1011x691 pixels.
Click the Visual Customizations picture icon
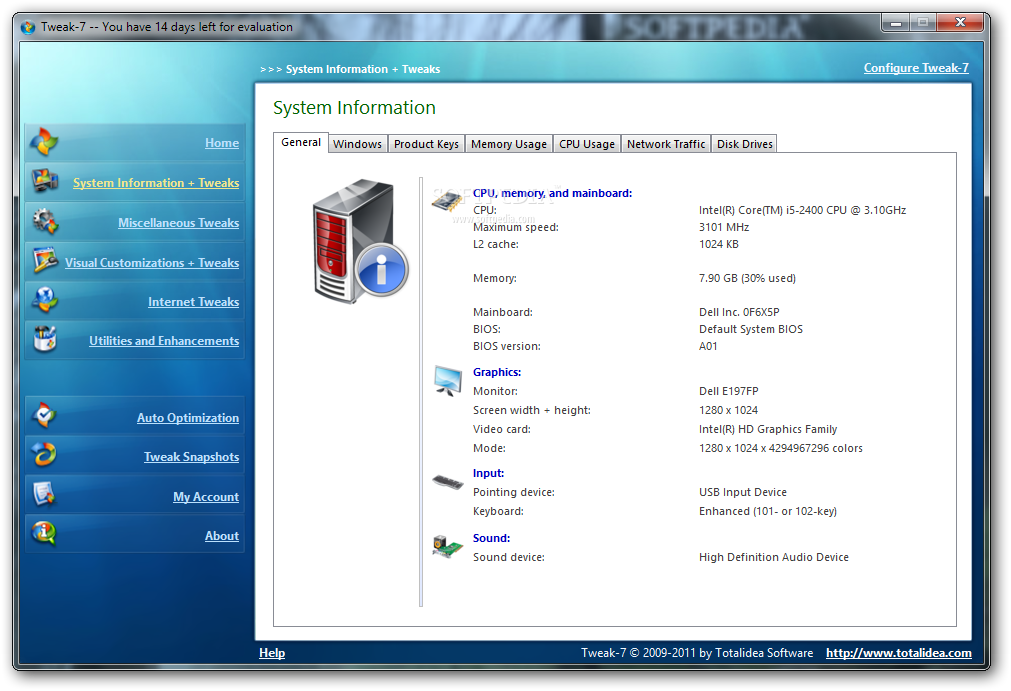point(44,261)
